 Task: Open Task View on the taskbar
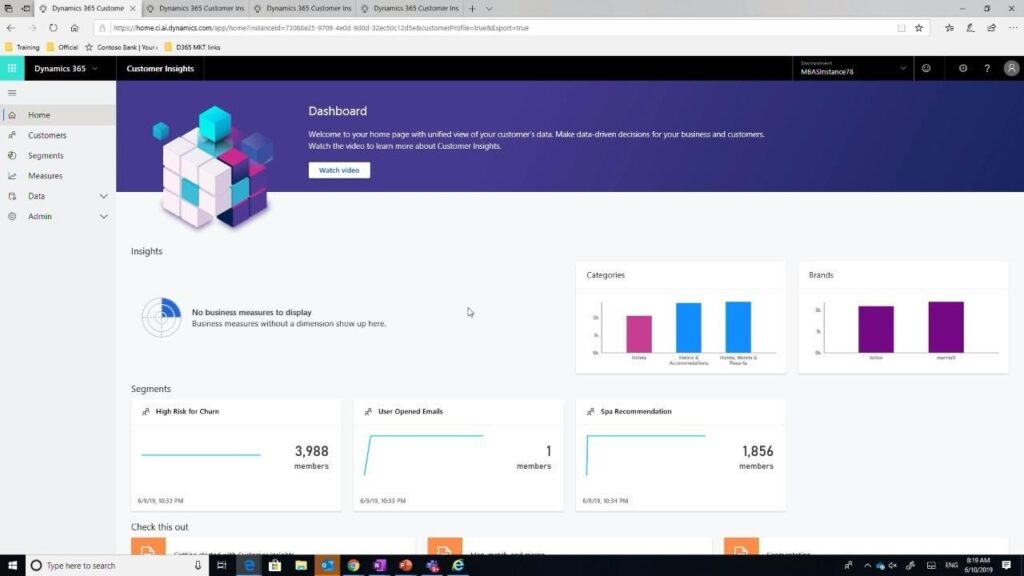[x=221, y=566]
